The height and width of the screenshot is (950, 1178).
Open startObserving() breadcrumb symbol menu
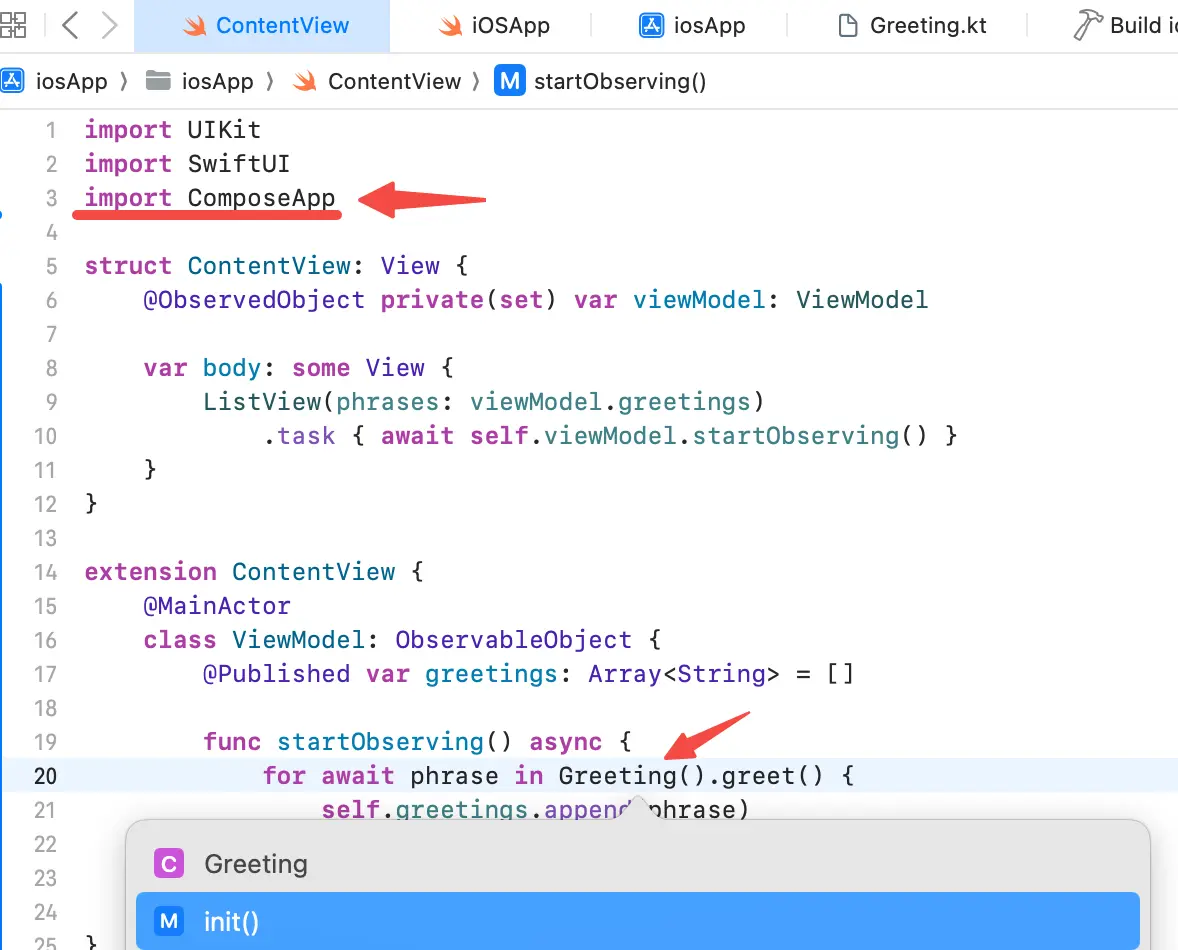[x=620, y=81]
